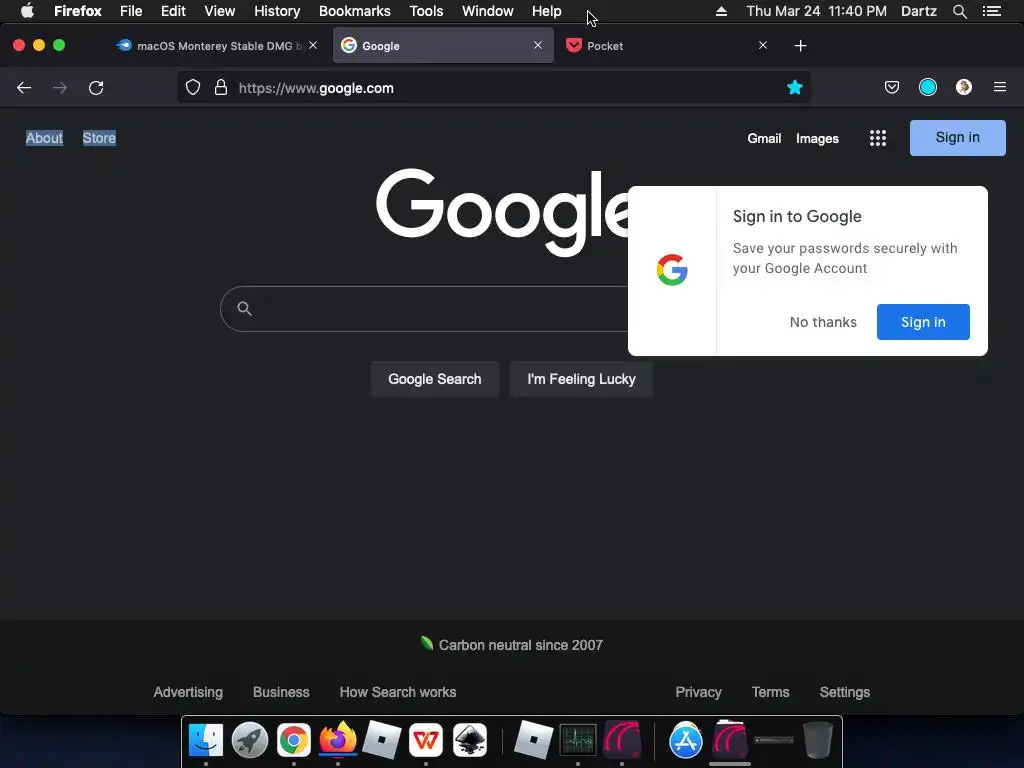Image resolution: width=1024 pixels, height=768 pixels.
Task: Reload the current page
Action: 96,88
